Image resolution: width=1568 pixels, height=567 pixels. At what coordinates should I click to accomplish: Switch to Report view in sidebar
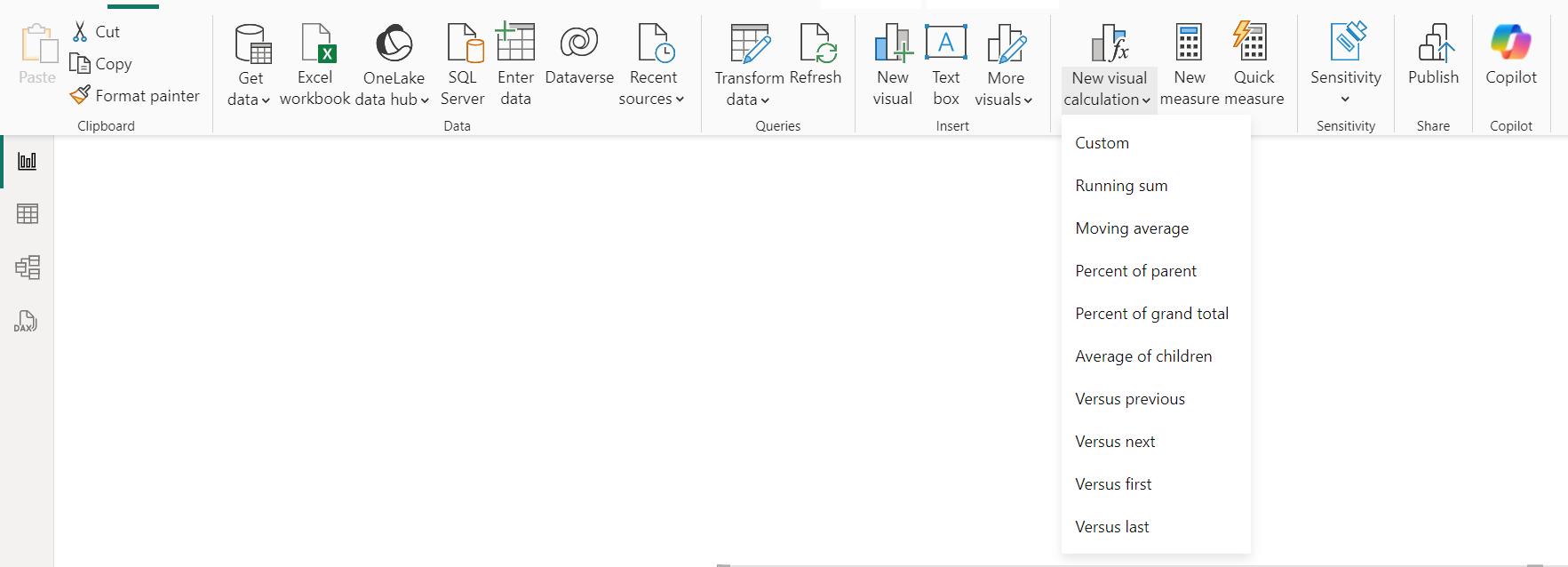point(28,161)
